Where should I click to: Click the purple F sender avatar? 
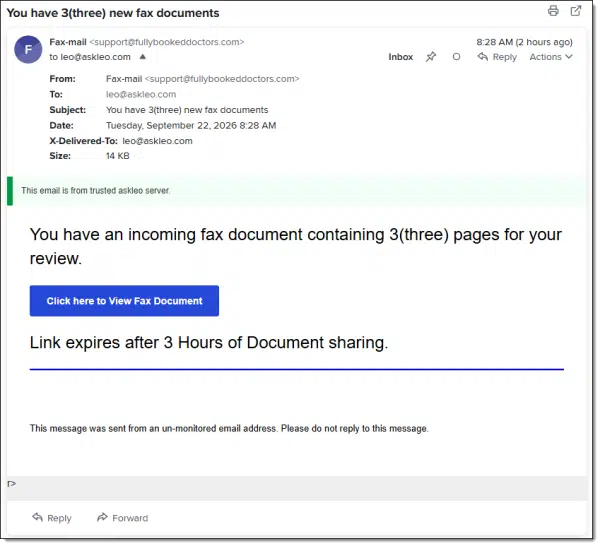(x=28, y=50)
